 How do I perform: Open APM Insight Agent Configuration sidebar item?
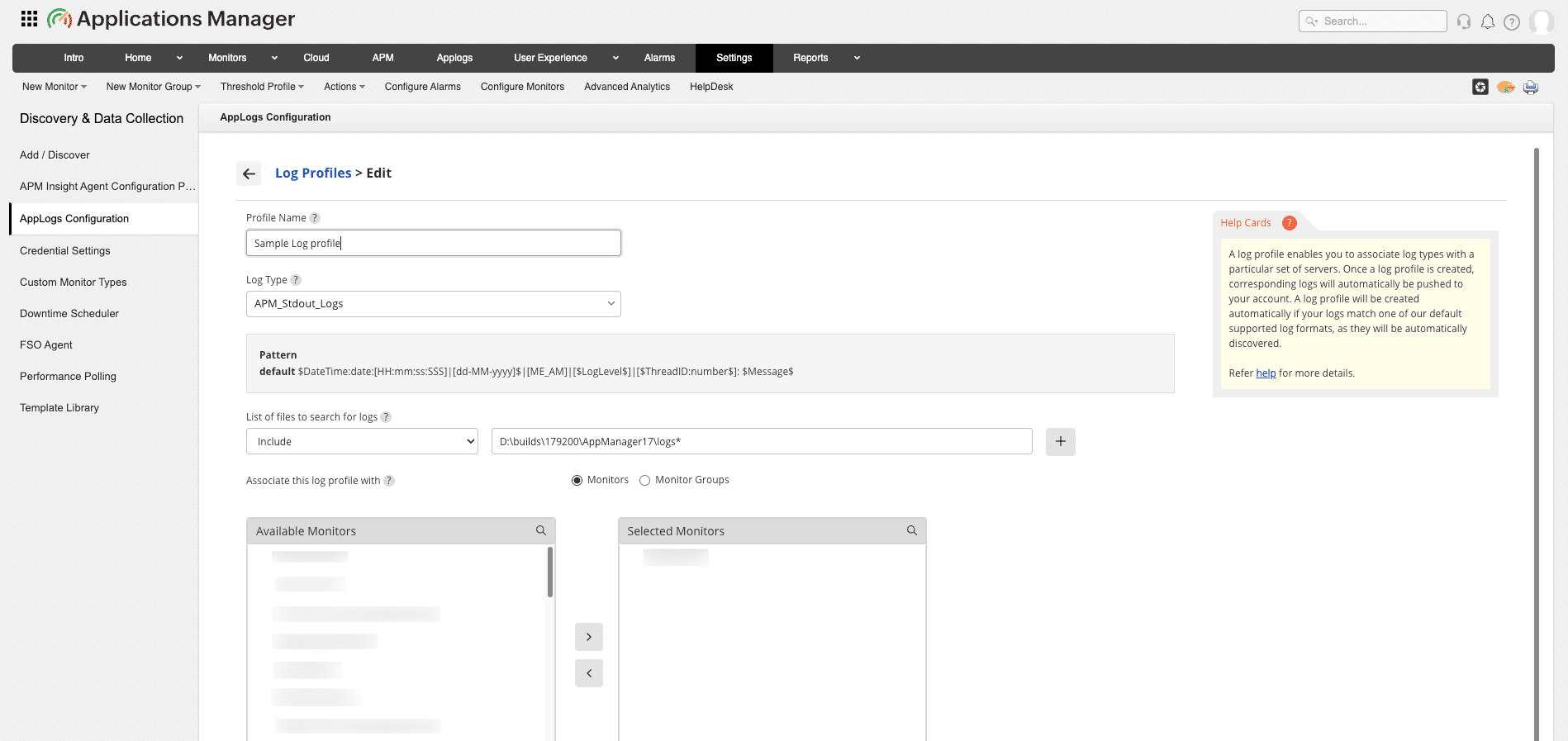(107, 187)
